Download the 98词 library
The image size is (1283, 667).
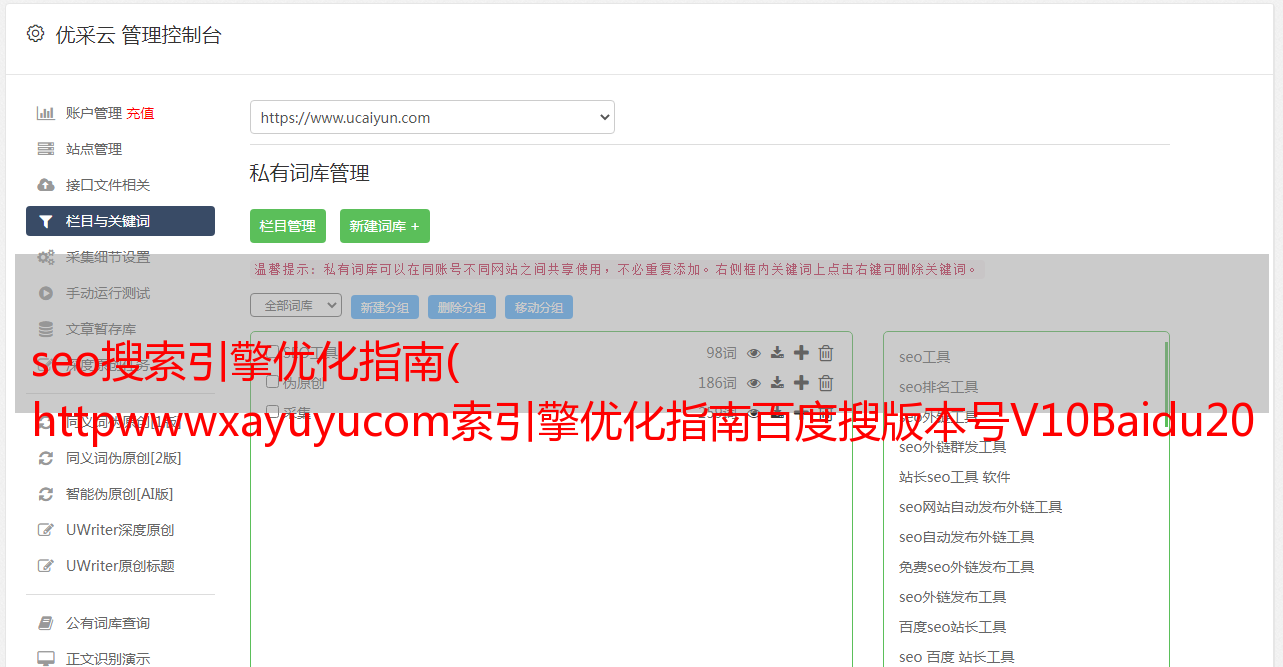coord(778,353)
